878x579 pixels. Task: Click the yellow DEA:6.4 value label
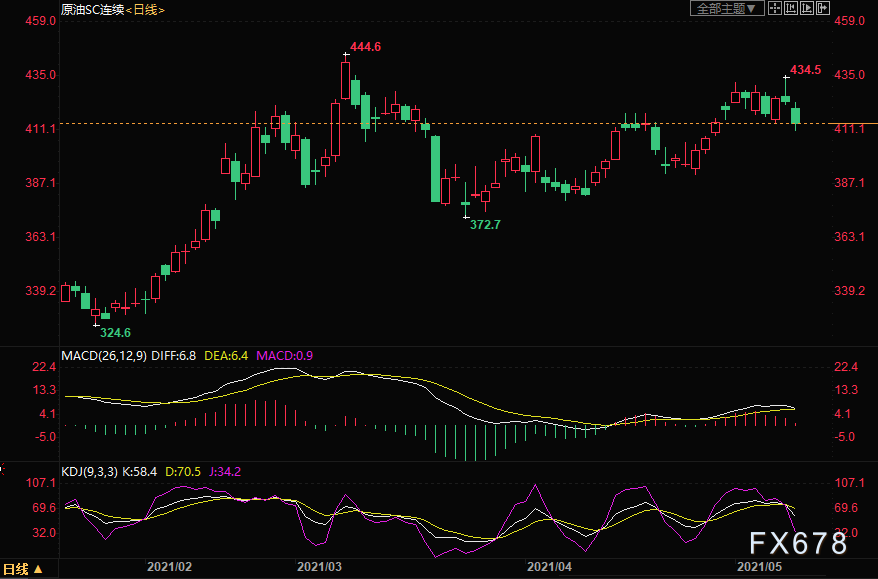(x=228, y=355)
